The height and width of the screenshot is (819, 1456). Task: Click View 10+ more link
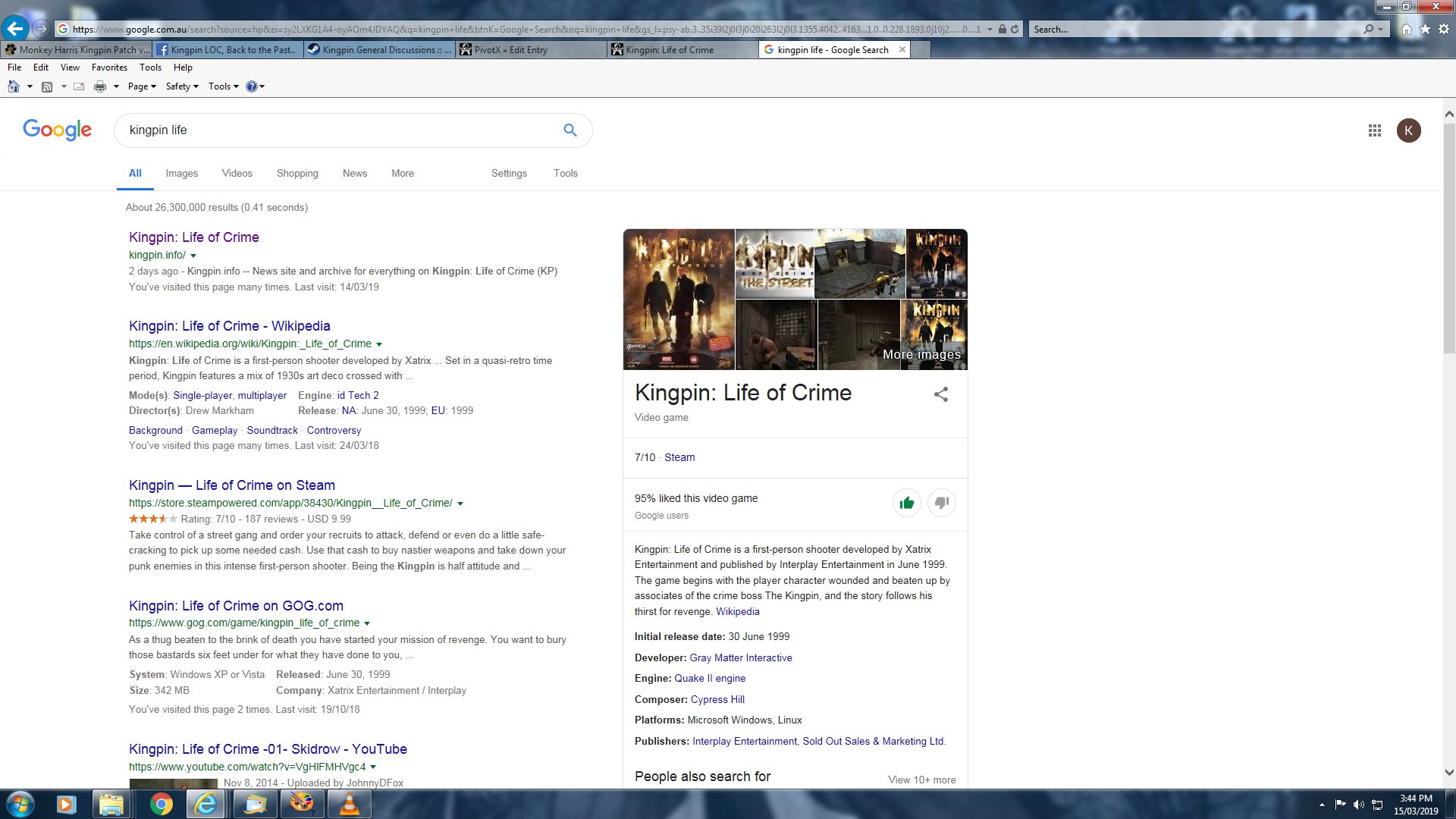coord(922,780)
